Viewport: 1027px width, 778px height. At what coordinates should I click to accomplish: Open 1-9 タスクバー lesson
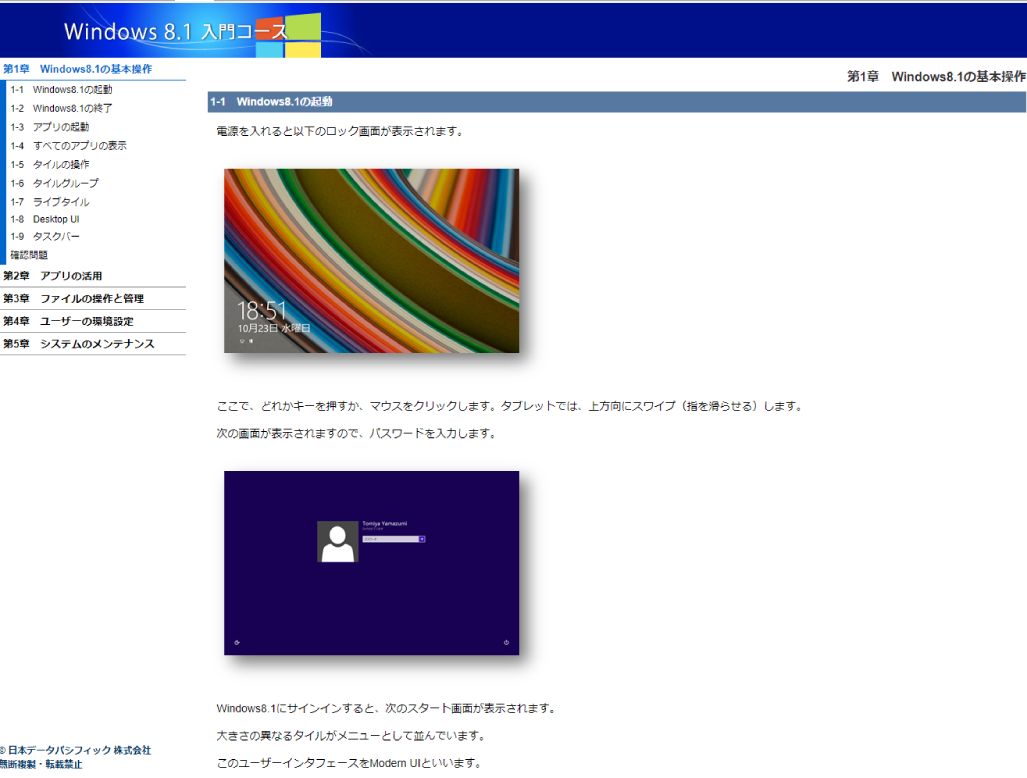45,236
